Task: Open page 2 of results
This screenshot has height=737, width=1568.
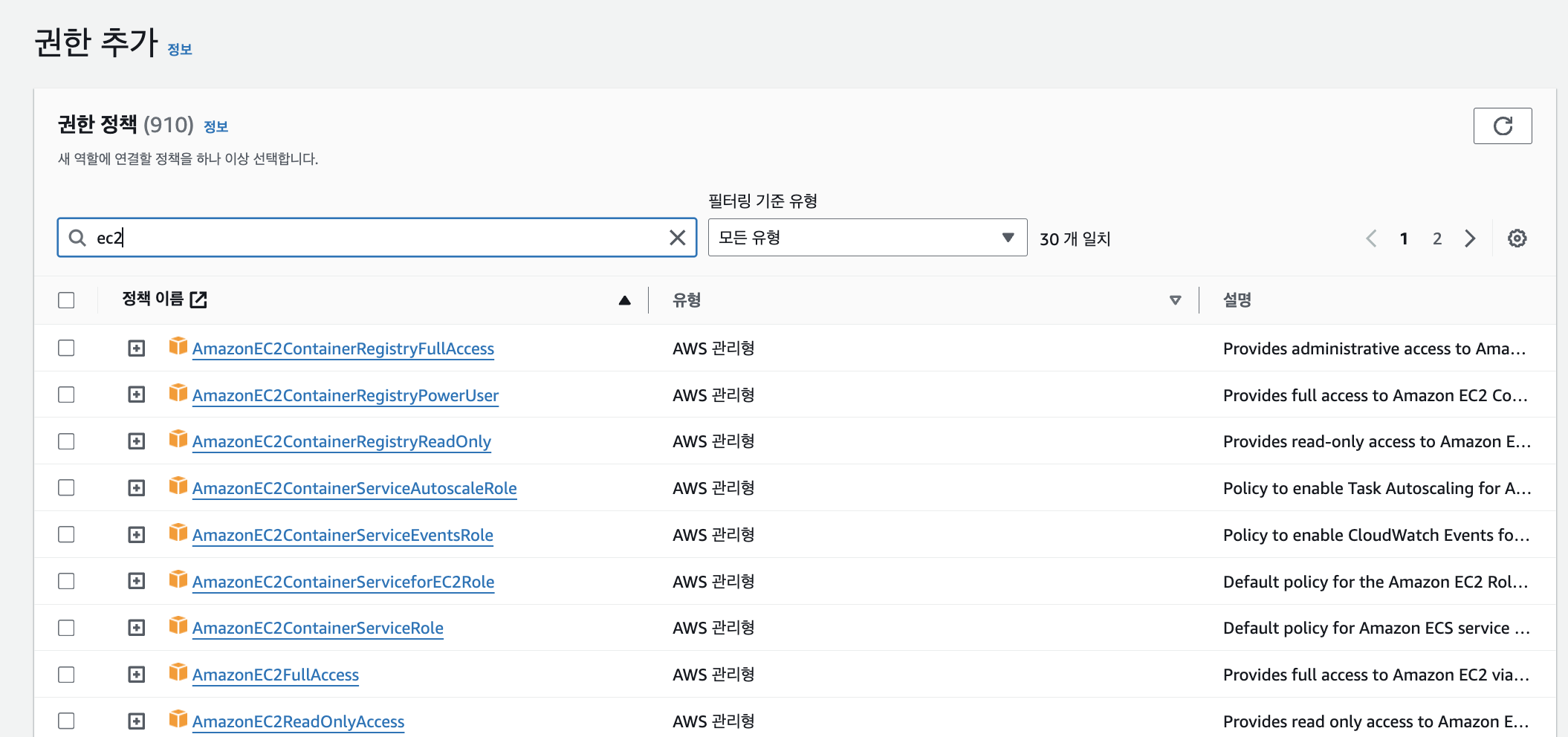Action: [x=1437, y=238]
